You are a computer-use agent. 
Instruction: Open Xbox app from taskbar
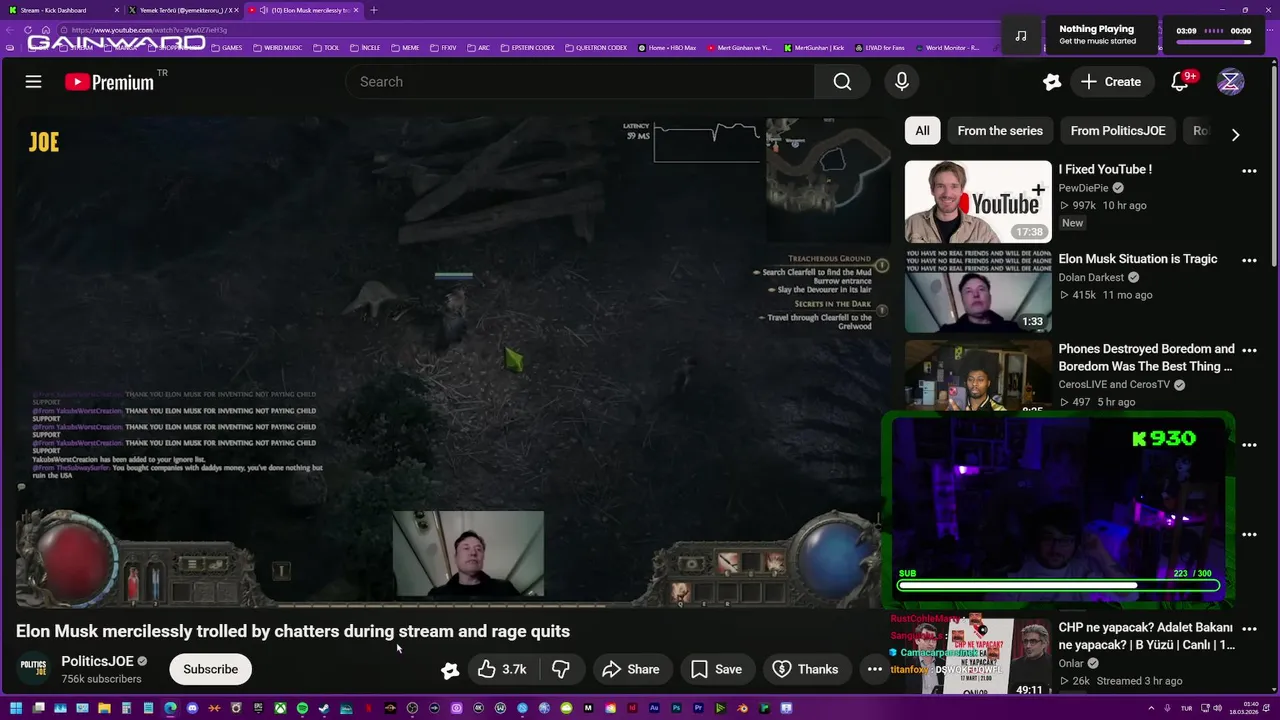280,709
